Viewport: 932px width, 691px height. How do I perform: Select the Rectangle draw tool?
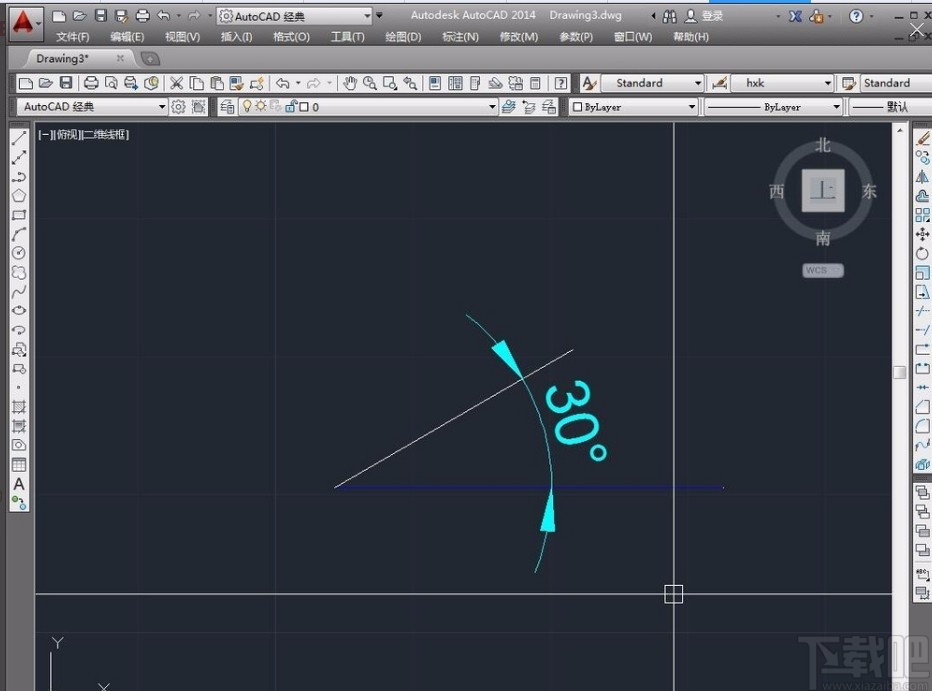point(18,214)
